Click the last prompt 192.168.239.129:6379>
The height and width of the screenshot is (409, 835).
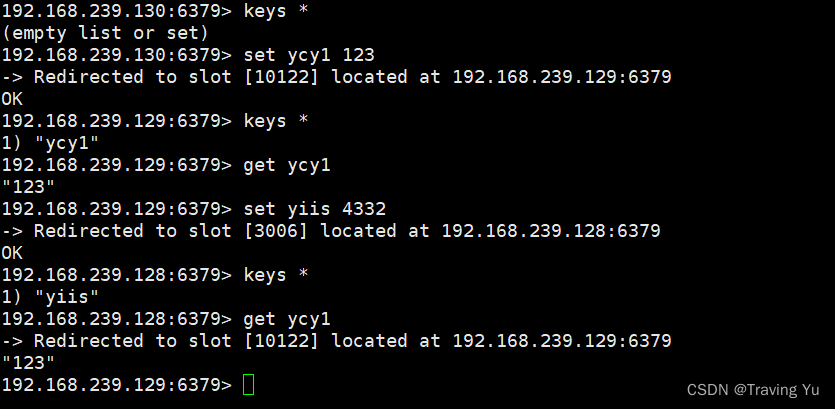(x=117, y=385)
